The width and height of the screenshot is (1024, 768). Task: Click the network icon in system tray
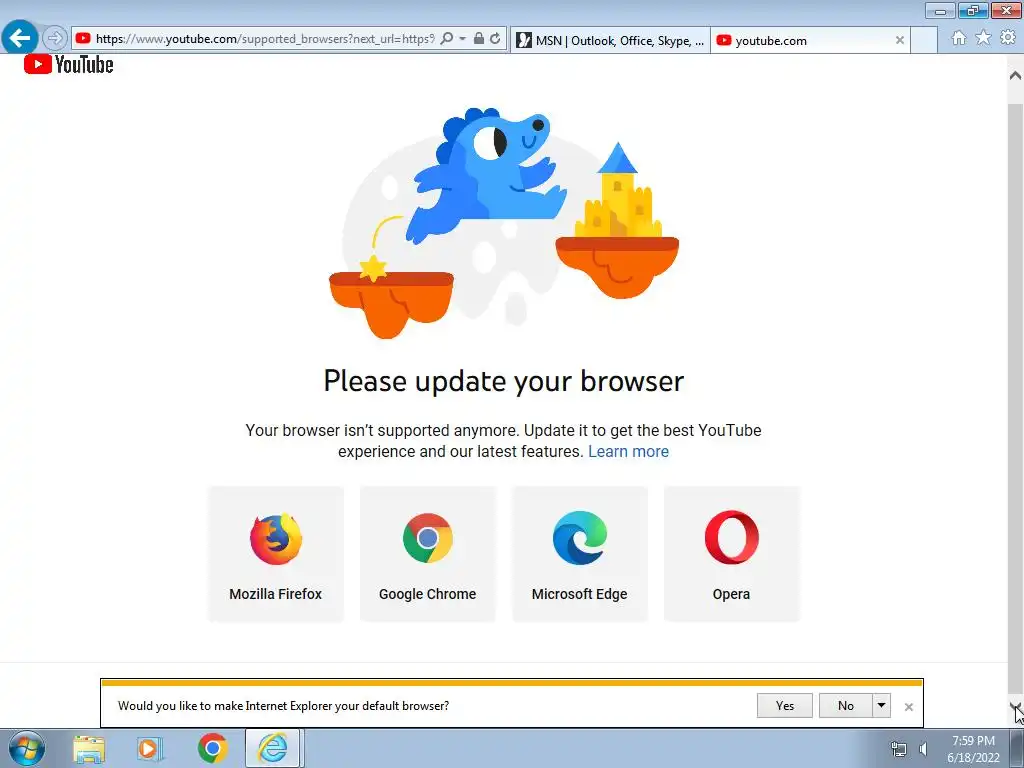click(x=899, y=749)
